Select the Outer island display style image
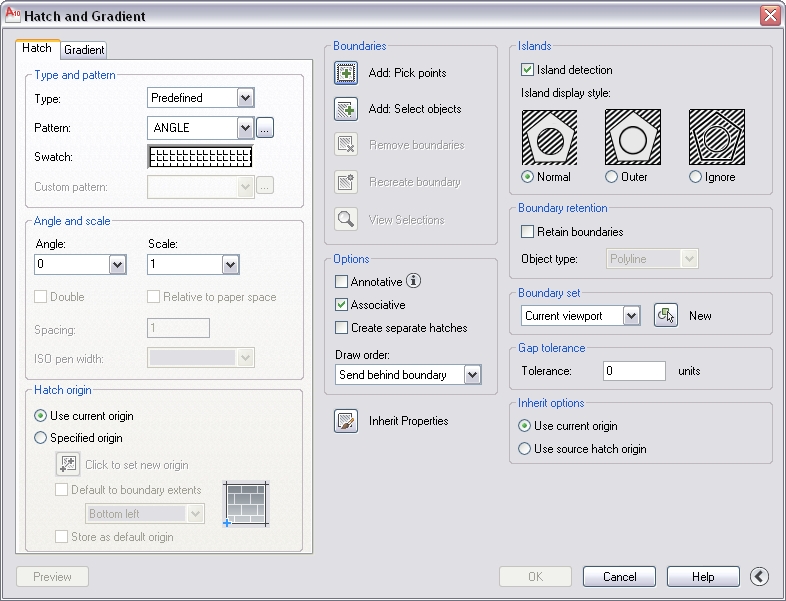Viewport: 786px width, 601px height. pos(632,137)
